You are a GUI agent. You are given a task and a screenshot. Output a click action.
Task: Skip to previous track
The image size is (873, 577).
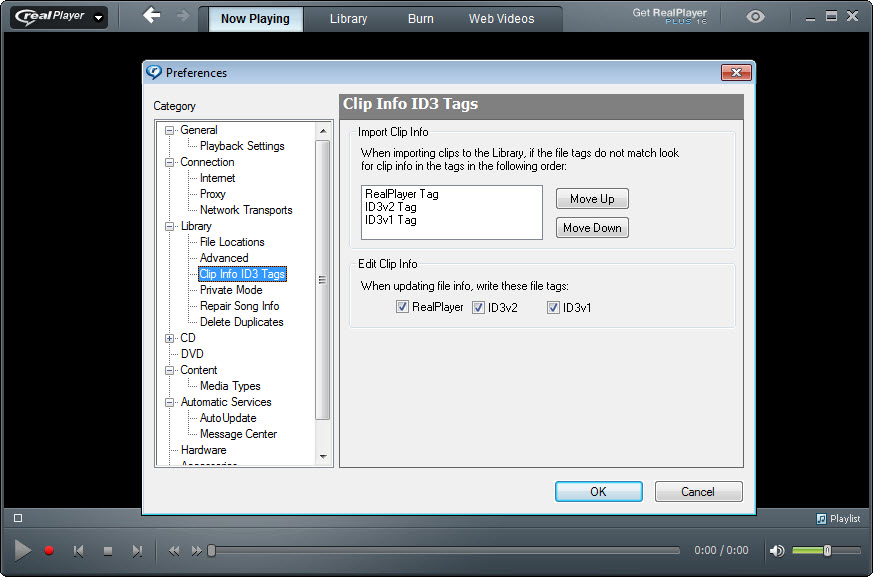coord(79,551)
